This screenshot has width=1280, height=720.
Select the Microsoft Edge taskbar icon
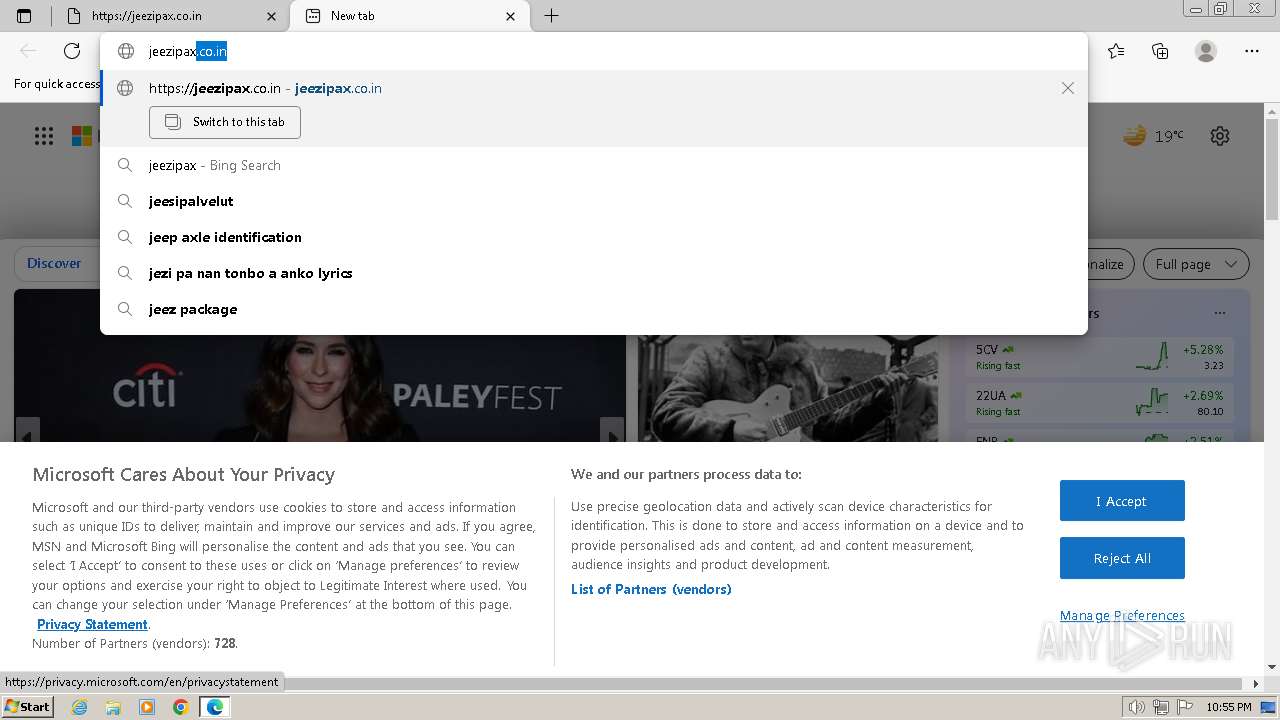[214, 707]
